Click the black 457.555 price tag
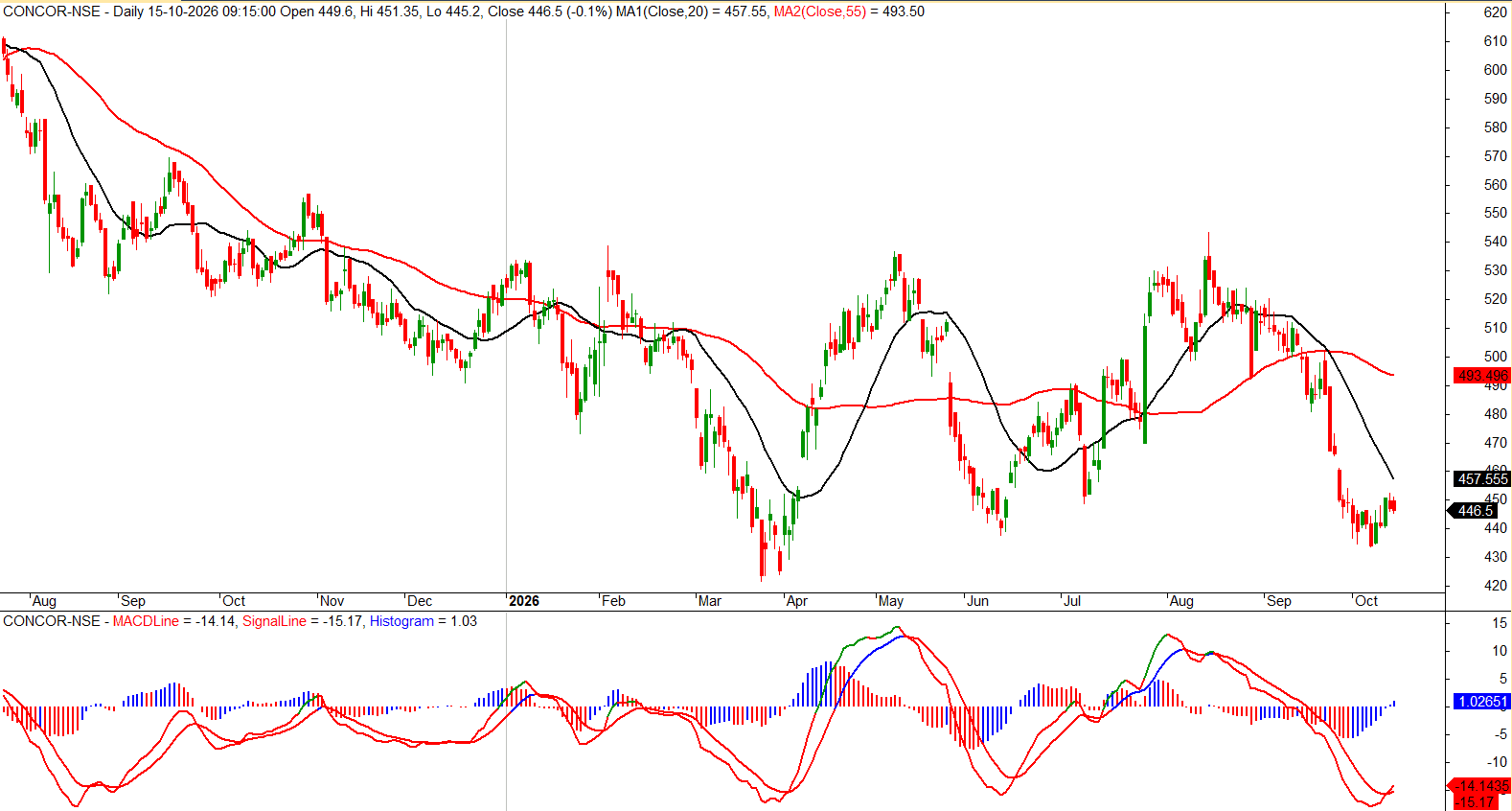 (1482, 478)
